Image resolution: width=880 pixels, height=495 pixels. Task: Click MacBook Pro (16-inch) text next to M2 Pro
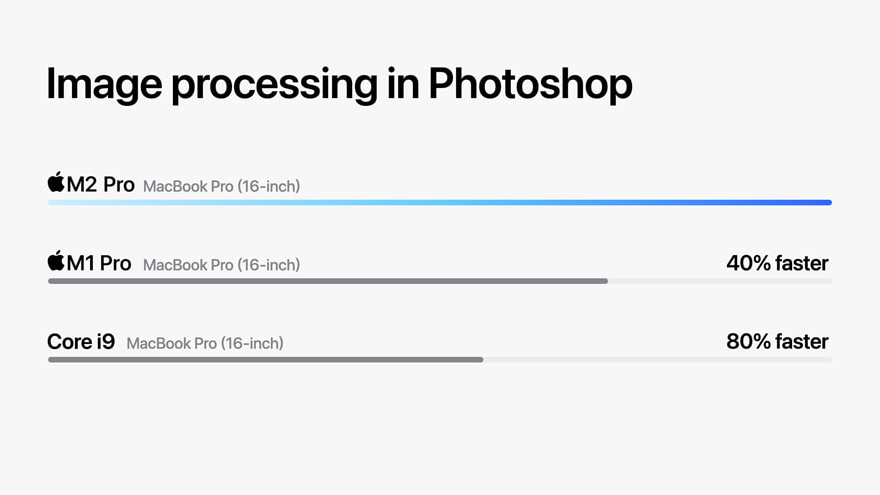tap(221, 186)
